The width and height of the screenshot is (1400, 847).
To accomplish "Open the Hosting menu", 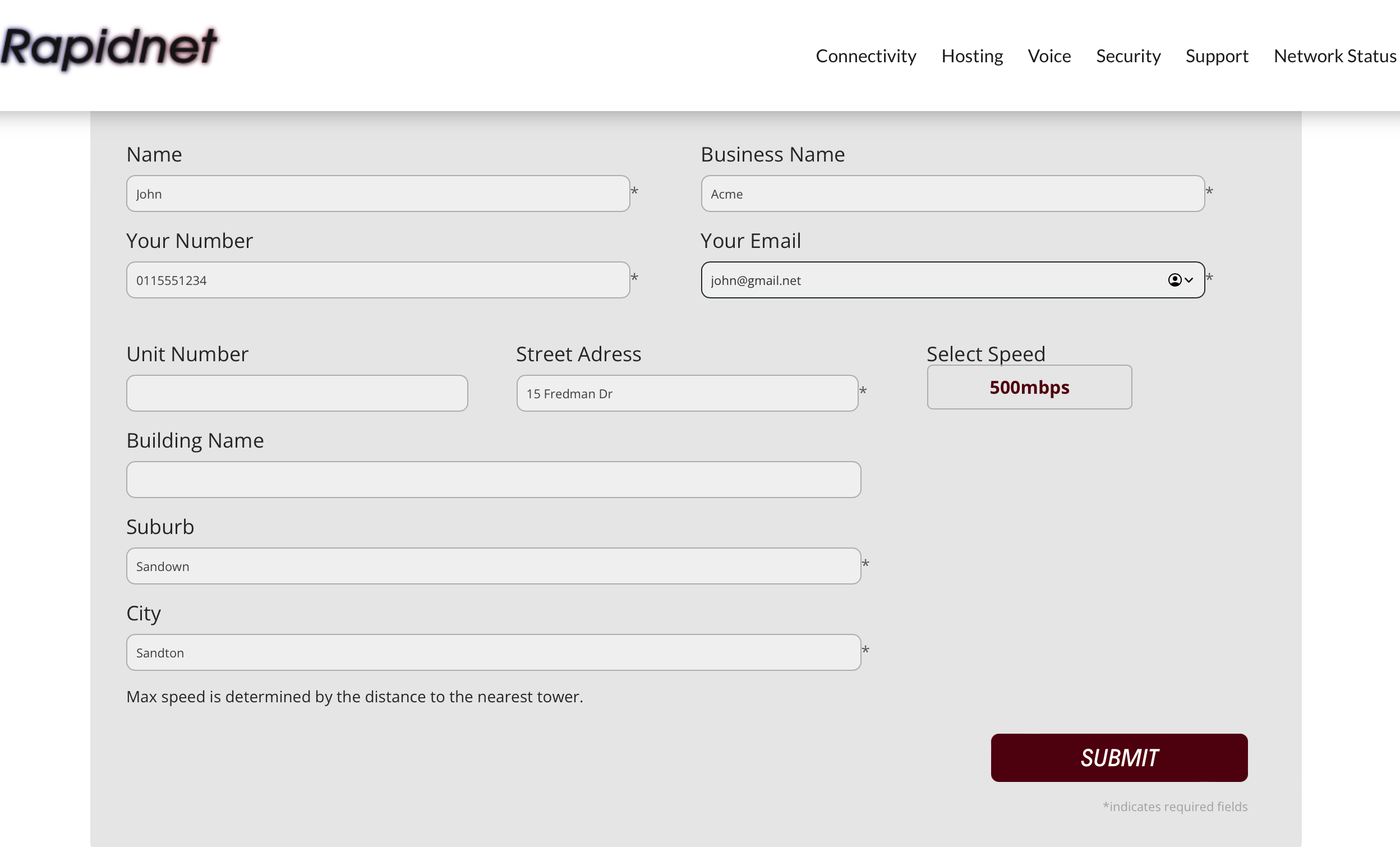I will pos(971,56).
